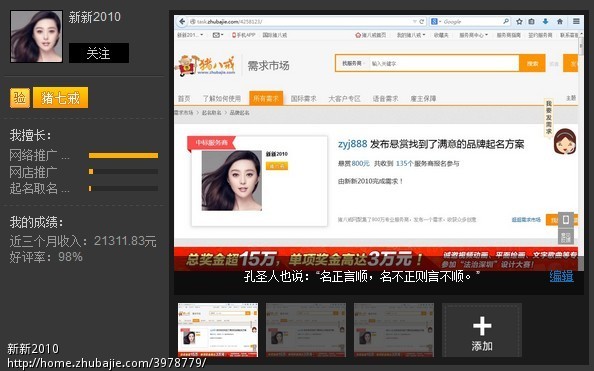This screenshot has width=594, height=371.
Task: Click the 网络推广 skill bar
Action: (123, 155)
